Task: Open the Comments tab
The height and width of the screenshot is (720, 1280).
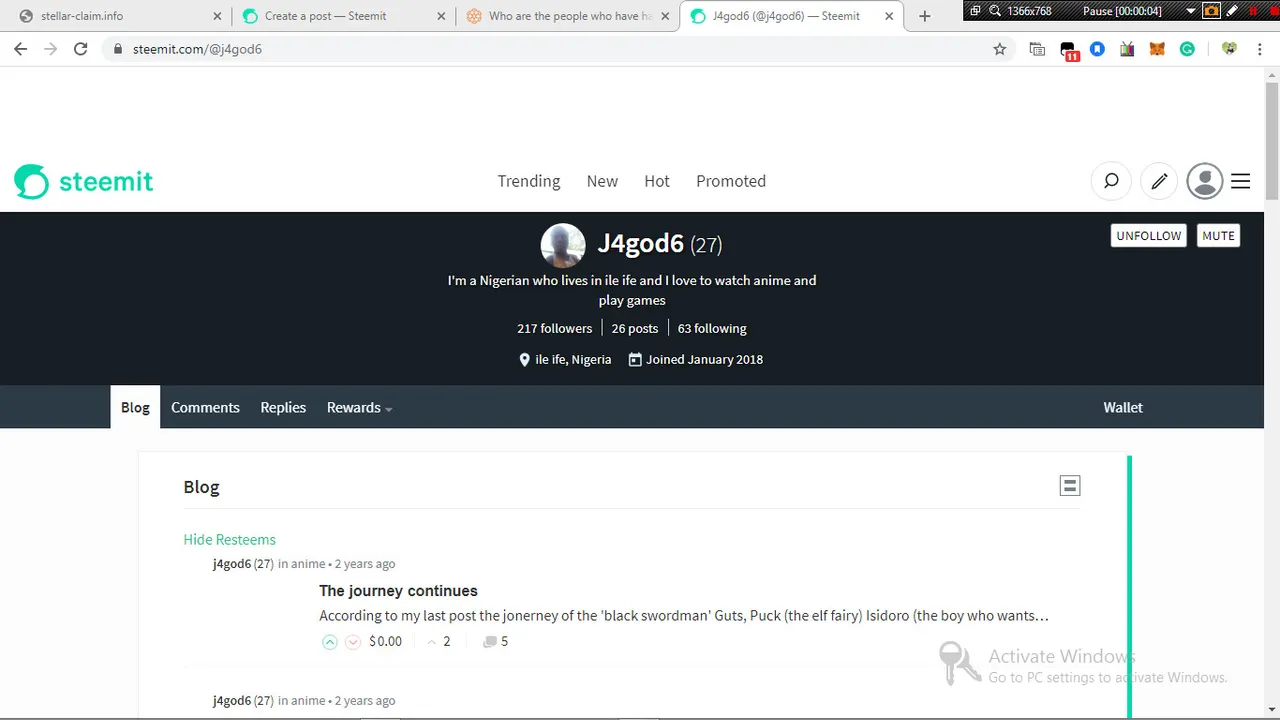Action: 205,407
